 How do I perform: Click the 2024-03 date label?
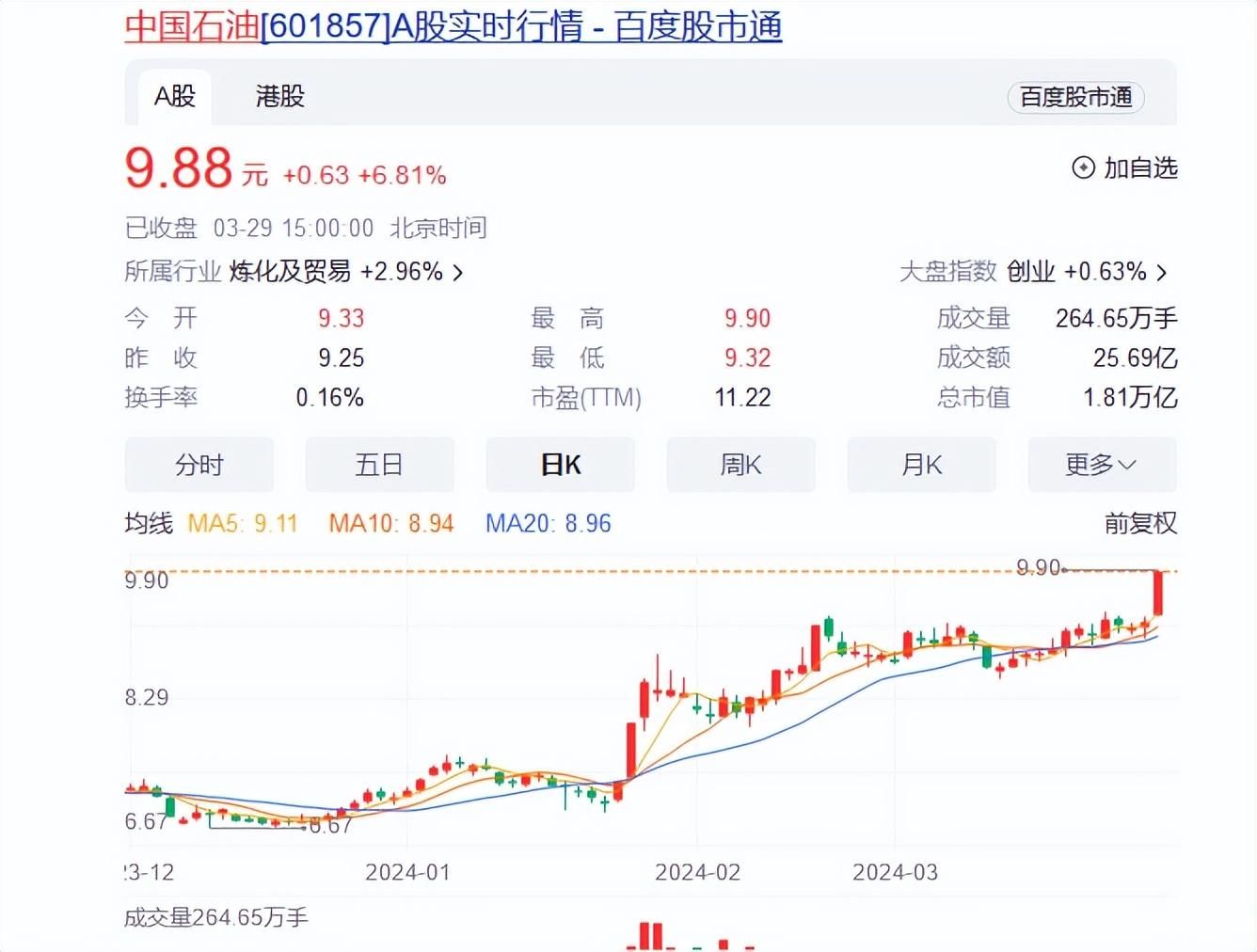(x=895, y=872)
